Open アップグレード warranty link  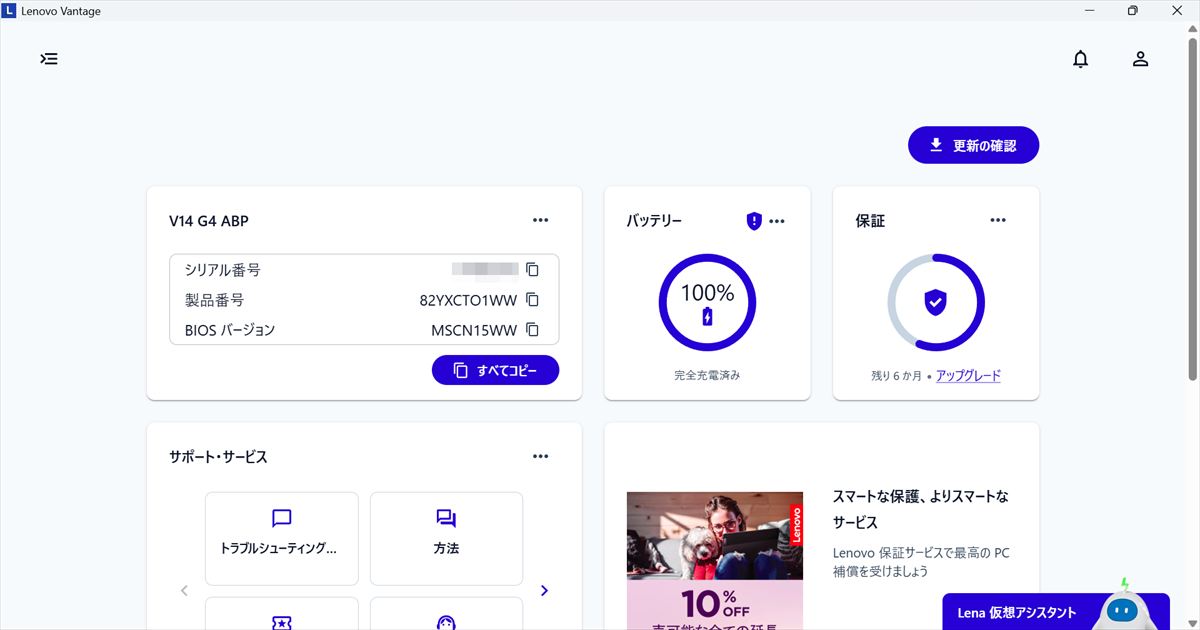point(968,376)
